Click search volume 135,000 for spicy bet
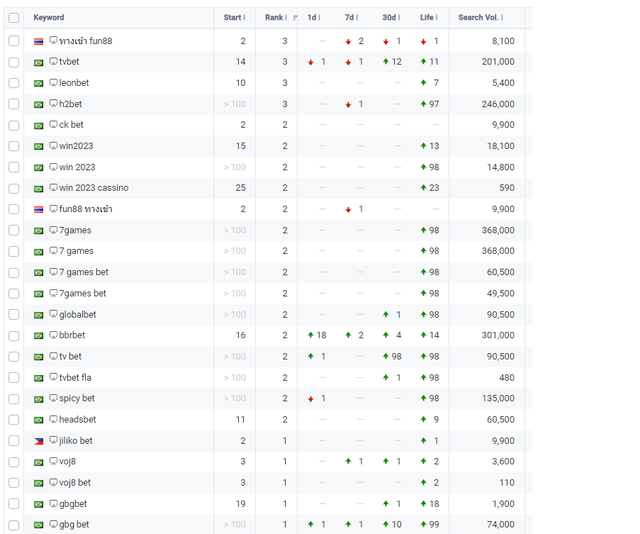Image resolution: width=640 pixels, height=534 pixels. pos(498,398)
